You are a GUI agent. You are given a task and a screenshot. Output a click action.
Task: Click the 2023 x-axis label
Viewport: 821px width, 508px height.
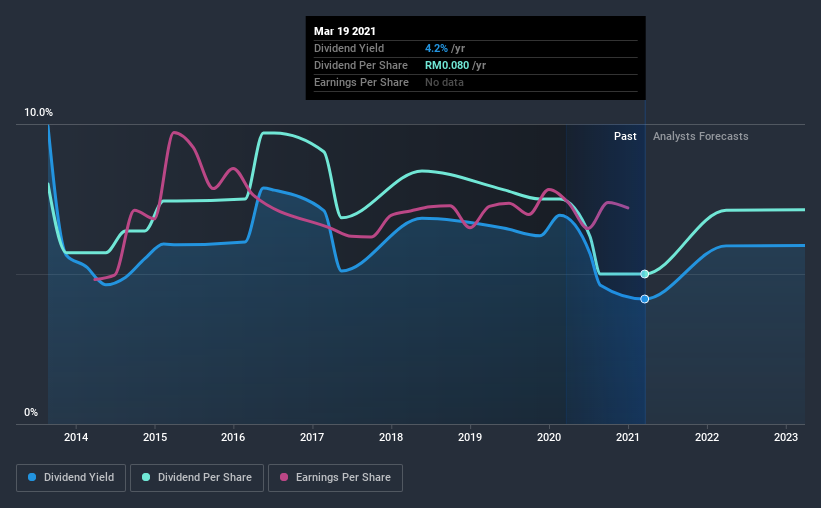[x=786, y=437]
